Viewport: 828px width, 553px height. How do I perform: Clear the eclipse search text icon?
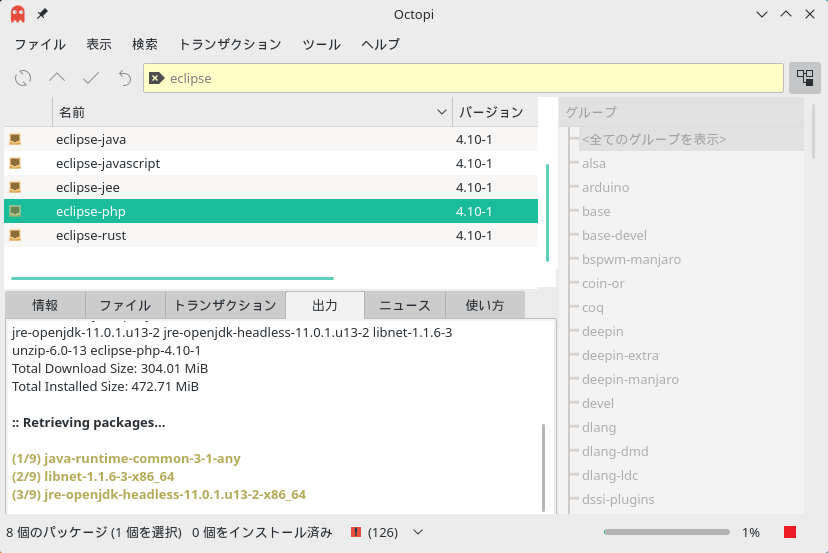tap(156, 78)
